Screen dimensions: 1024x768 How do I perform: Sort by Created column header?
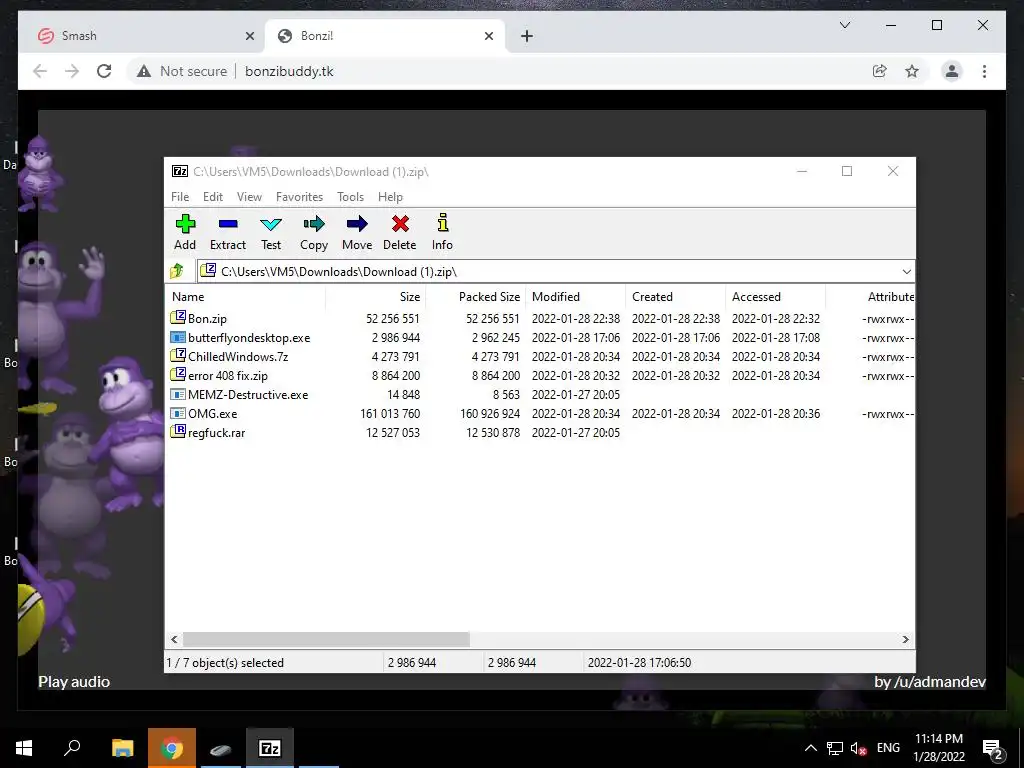(675, 296)
